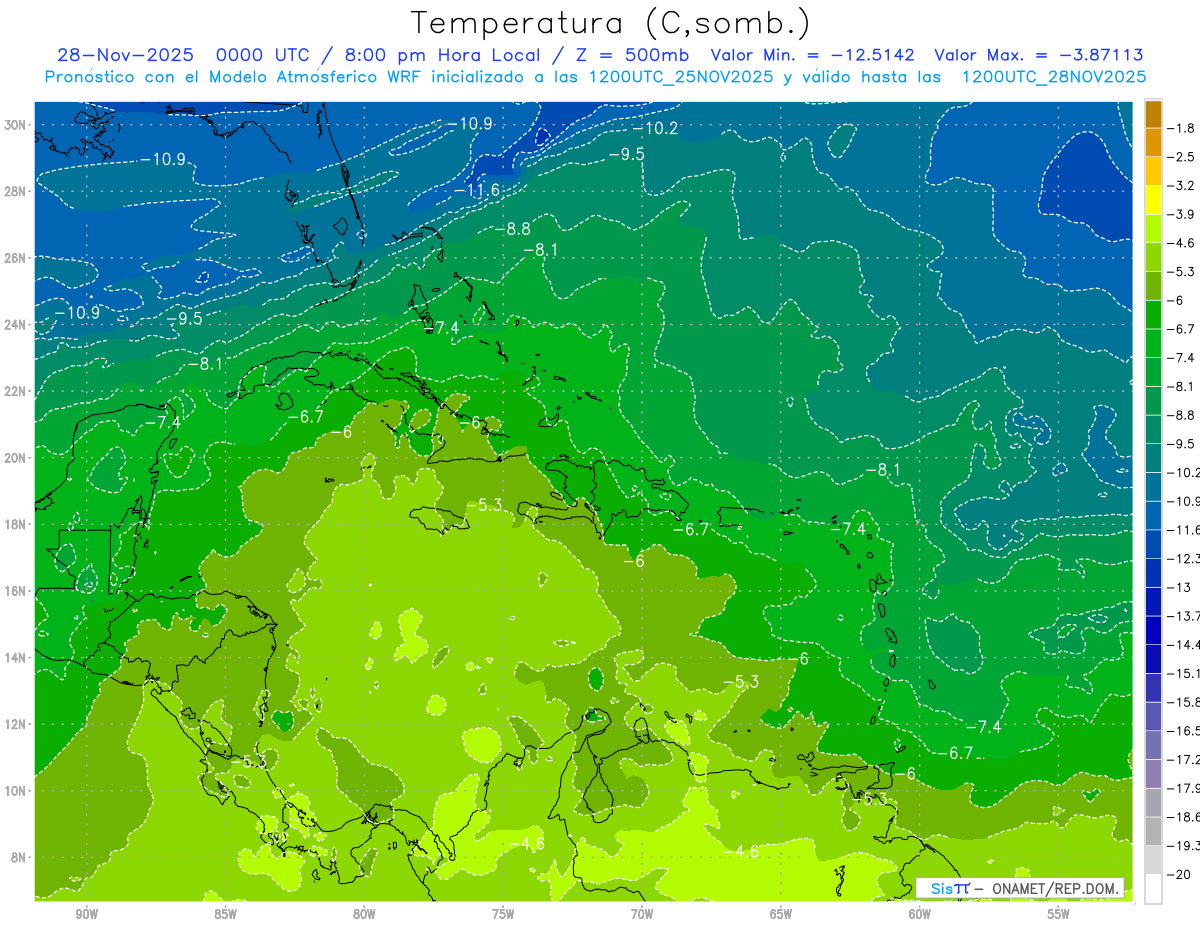Click latitude axis label "16N"
Screen dimensions: 1200x927
(x=17, y=591)
